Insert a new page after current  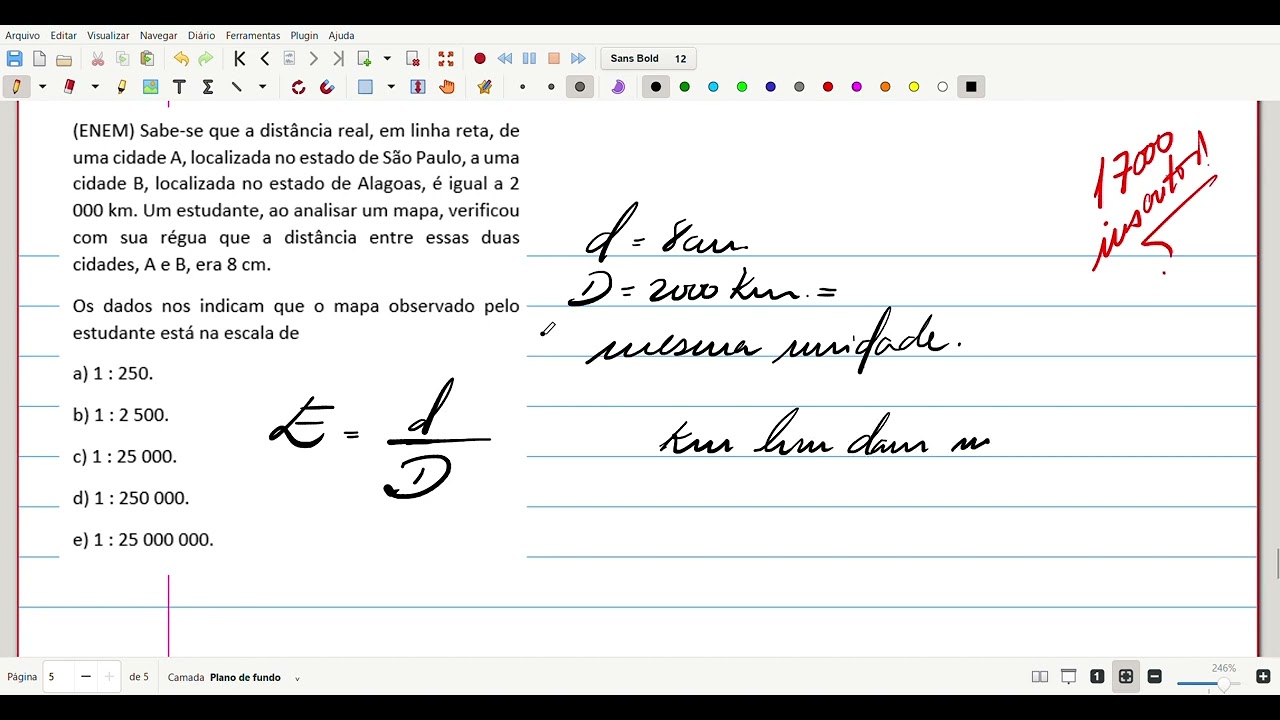point(364,59)
